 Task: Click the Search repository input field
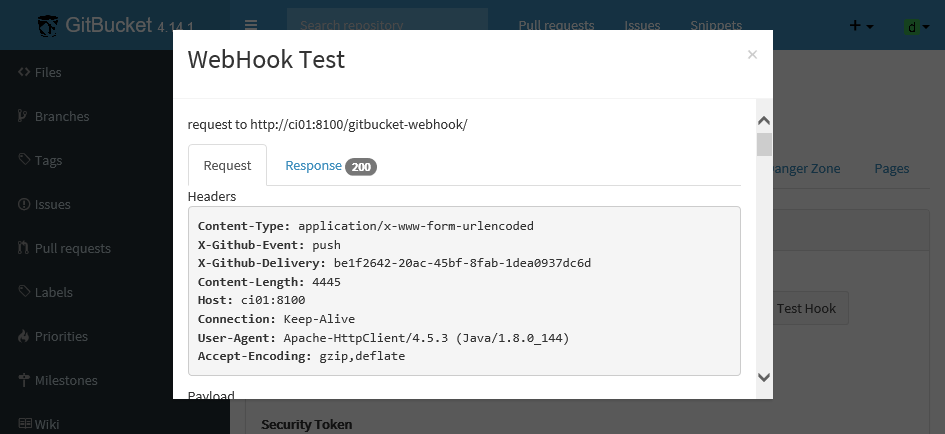click(x=387, y=26)
